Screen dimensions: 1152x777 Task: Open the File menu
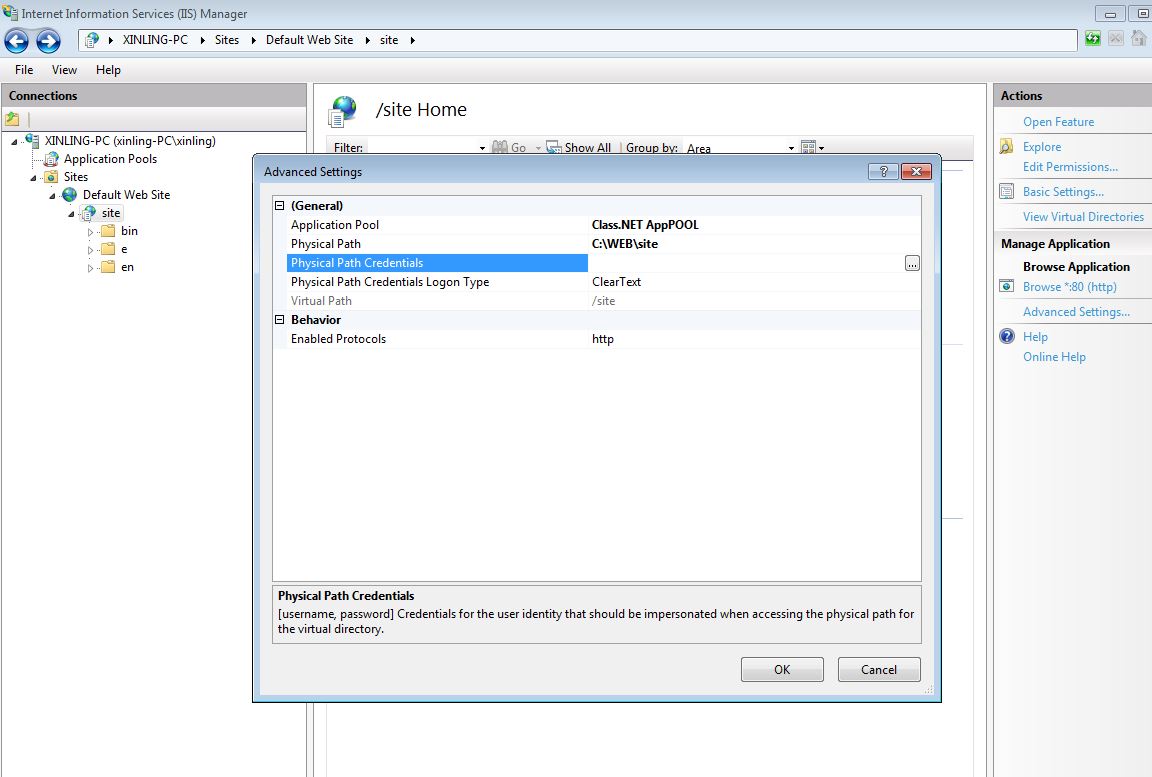tap(24, 70)
